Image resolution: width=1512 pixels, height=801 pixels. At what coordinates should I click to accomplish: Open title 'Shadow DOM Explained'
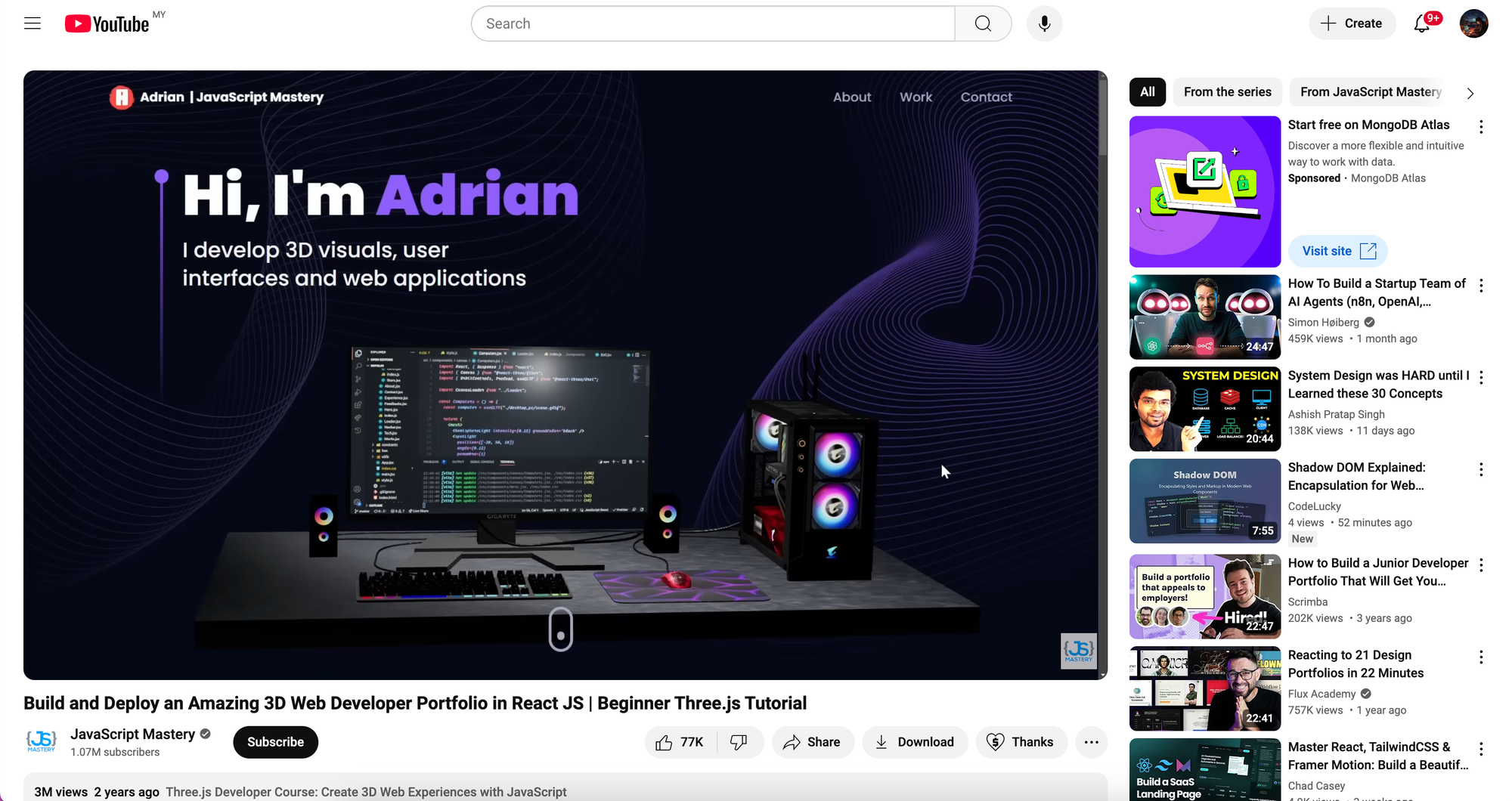point(1357,477)
